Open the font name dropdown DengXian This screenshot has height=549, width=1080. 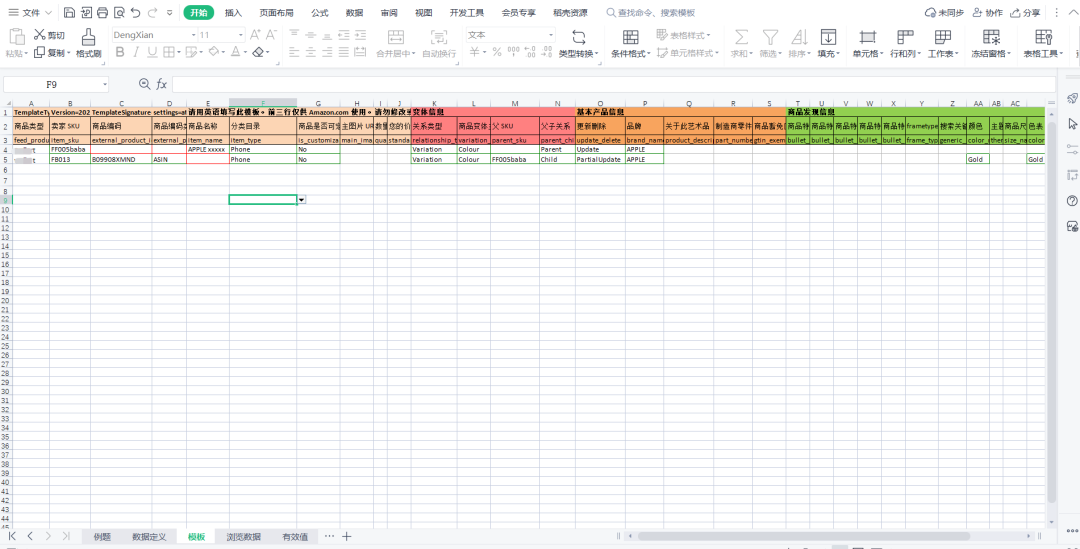[194, 34]
